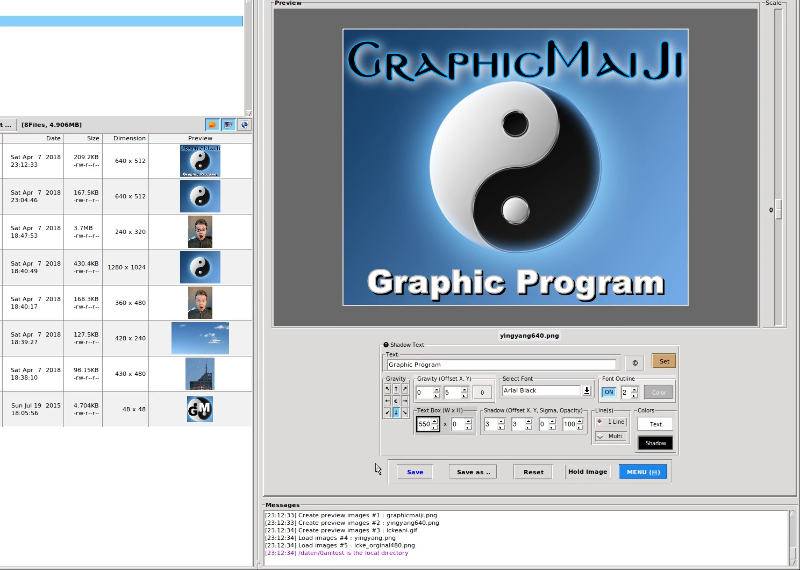Open the blue MENU button
Screen dimensions: 800x570
point(643,472)
